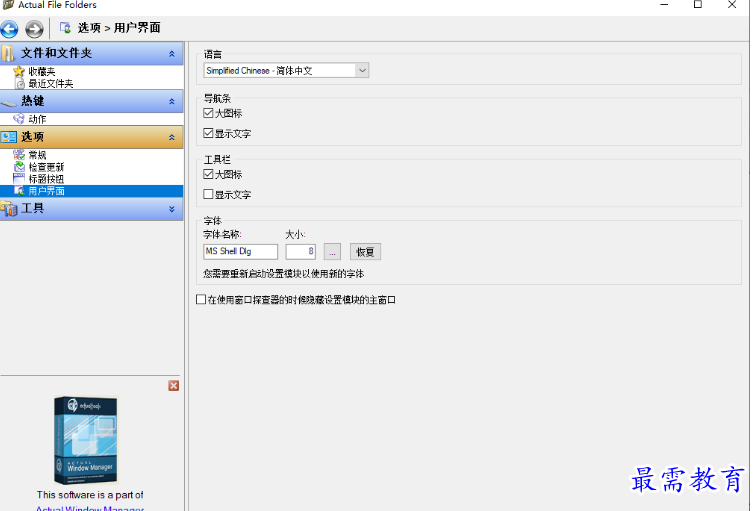Viewport: 753px width, 511px height.
Task: Click the 恢复 font restore button
Action: click(x=365, y=252)
